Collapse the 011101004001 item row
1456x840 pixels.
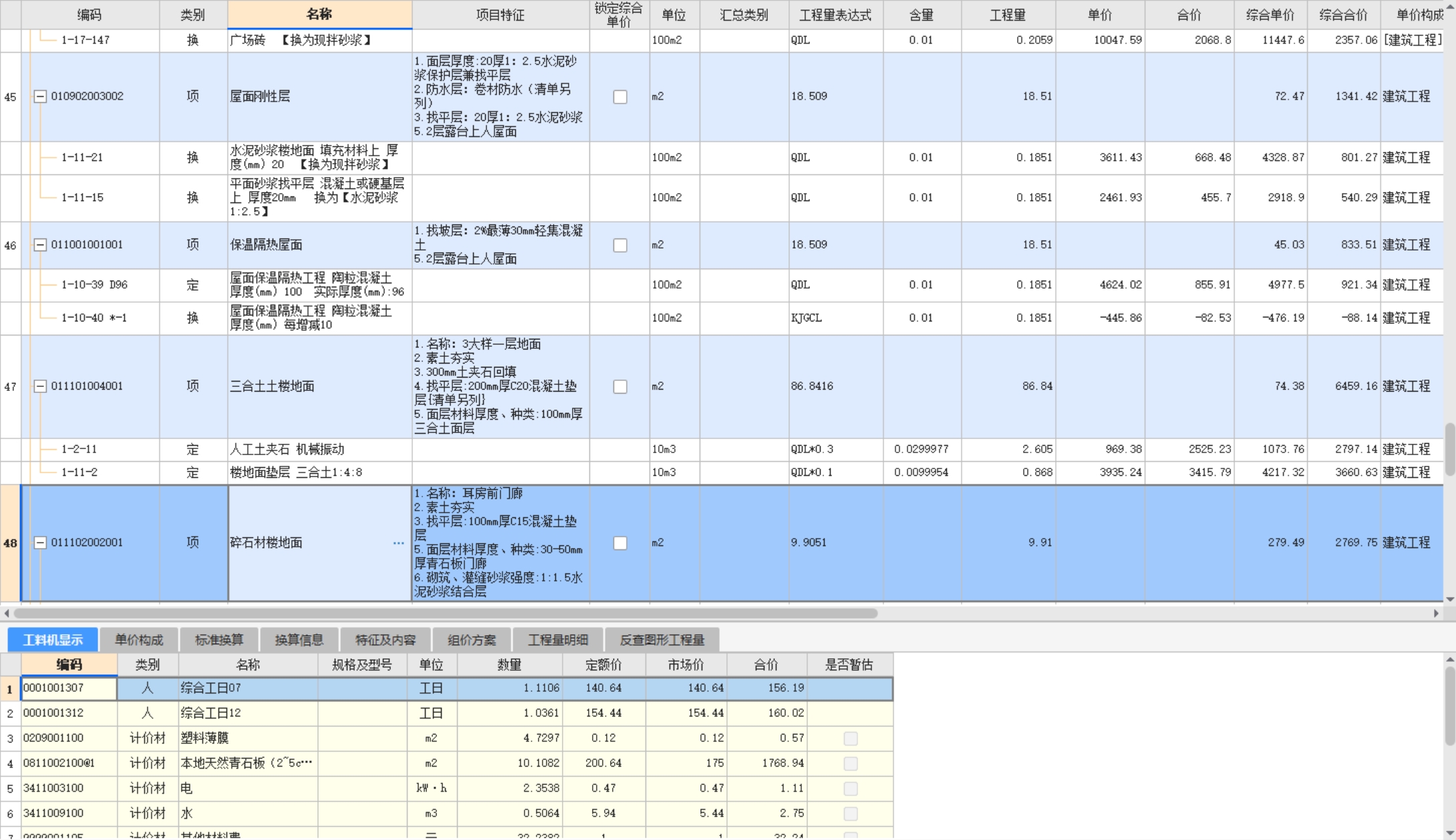tap(40, 386)
